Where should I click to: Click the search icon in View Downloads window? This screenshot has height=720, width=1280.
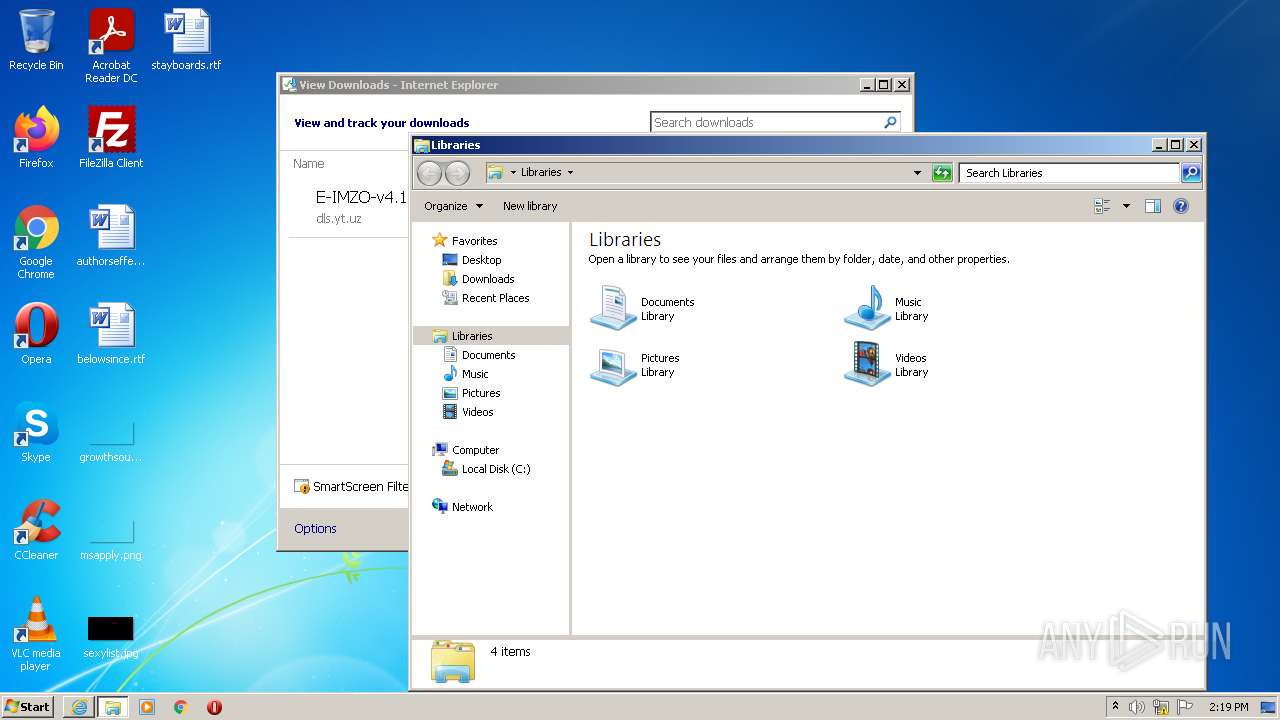[x=890, y=122]
